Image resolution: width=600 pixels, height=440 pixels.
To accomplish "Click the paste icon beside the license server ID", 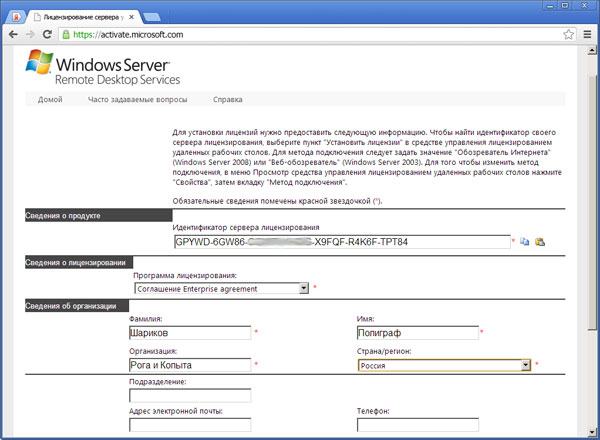I will pyautogui.click(x=540, y=241).
